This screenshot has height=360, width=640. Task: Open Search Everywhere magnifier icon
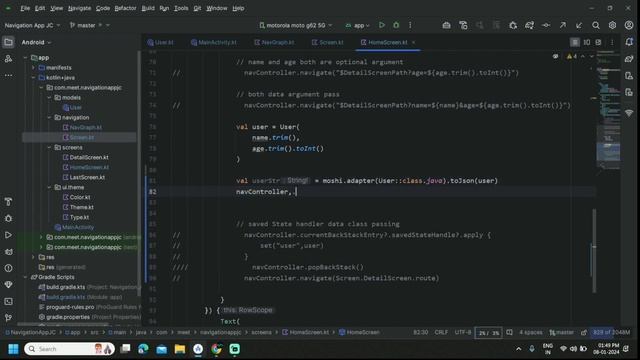tap(596, 25)
